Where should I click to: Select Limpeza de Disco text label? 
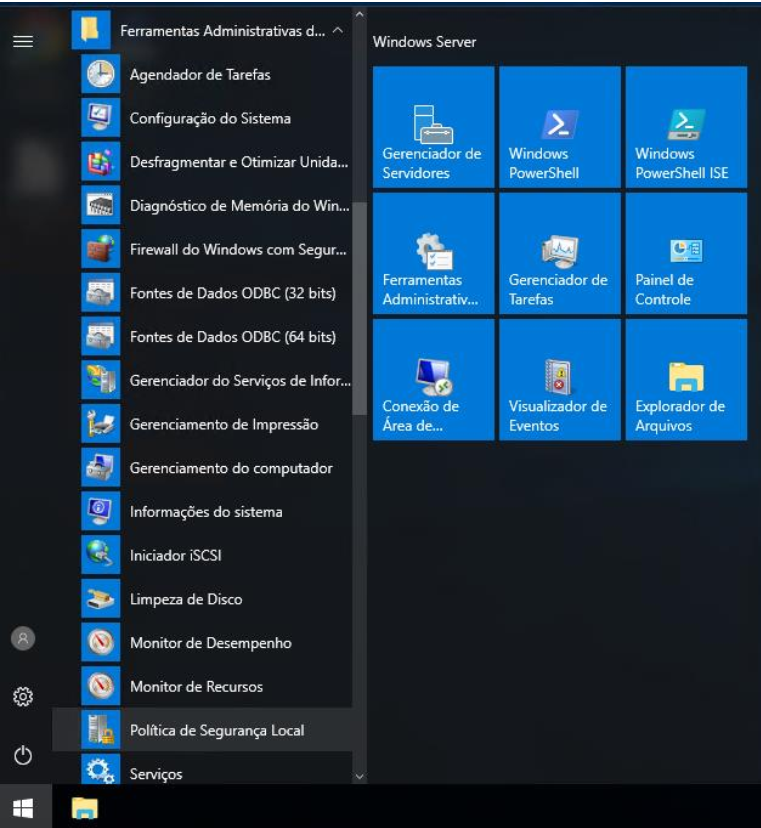click(186, 599)
